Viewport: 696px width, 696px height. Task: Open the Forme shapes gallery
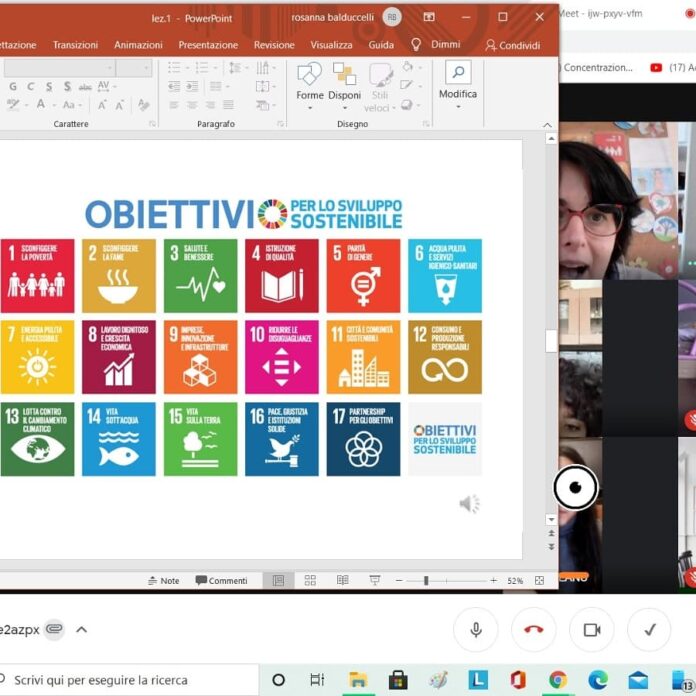point(310,86)
